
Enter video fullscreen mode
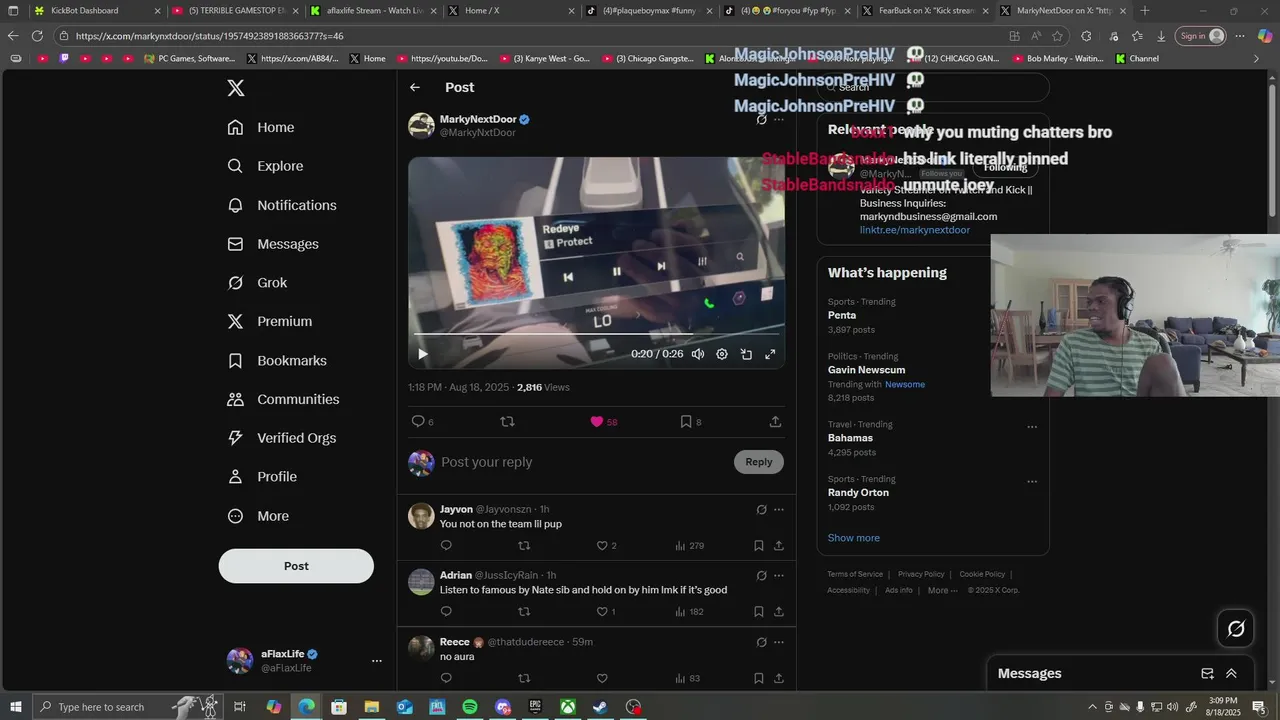770,354
